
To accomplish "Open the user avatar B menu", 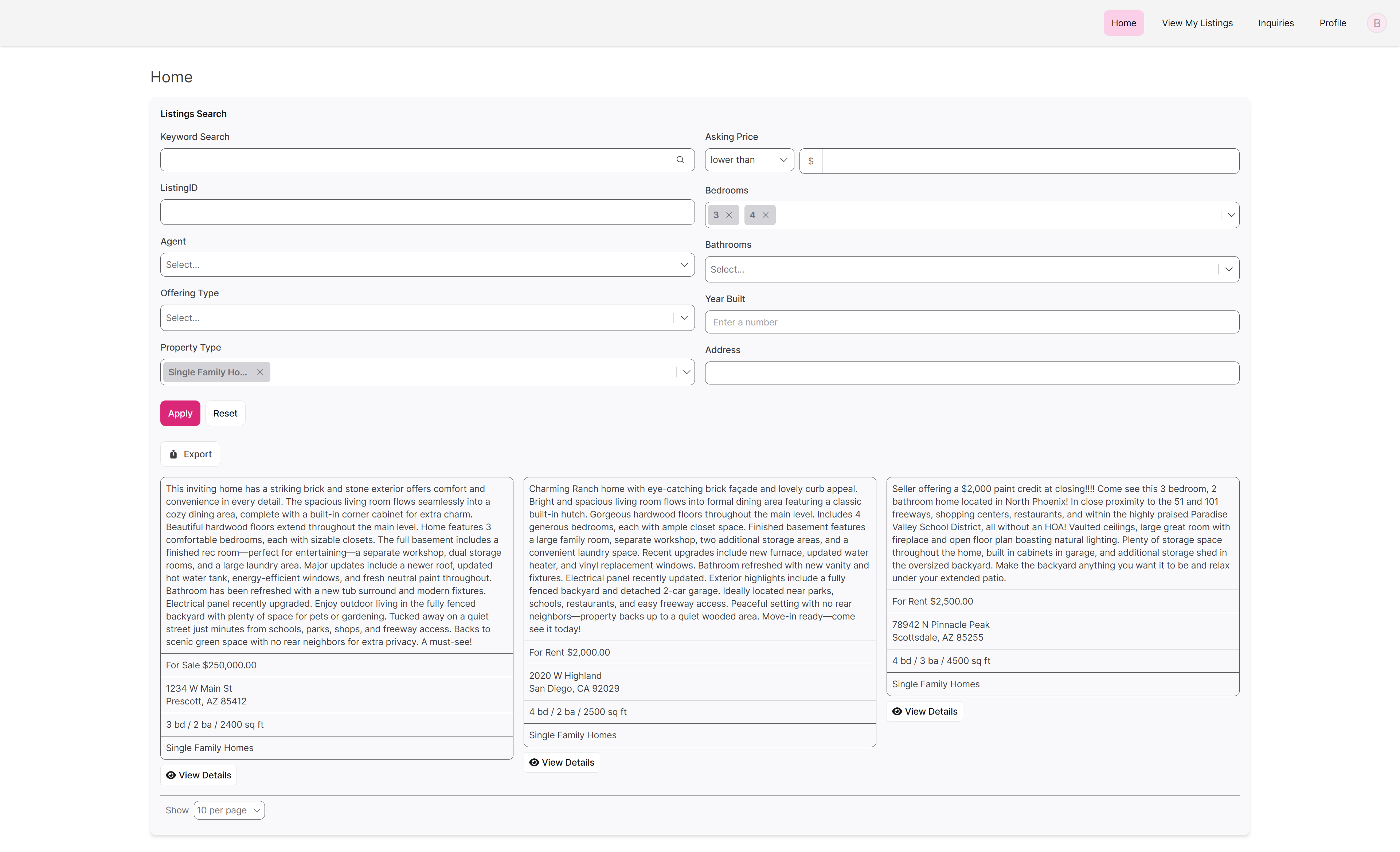I will pyautogui.click(x=1377, y=23).
